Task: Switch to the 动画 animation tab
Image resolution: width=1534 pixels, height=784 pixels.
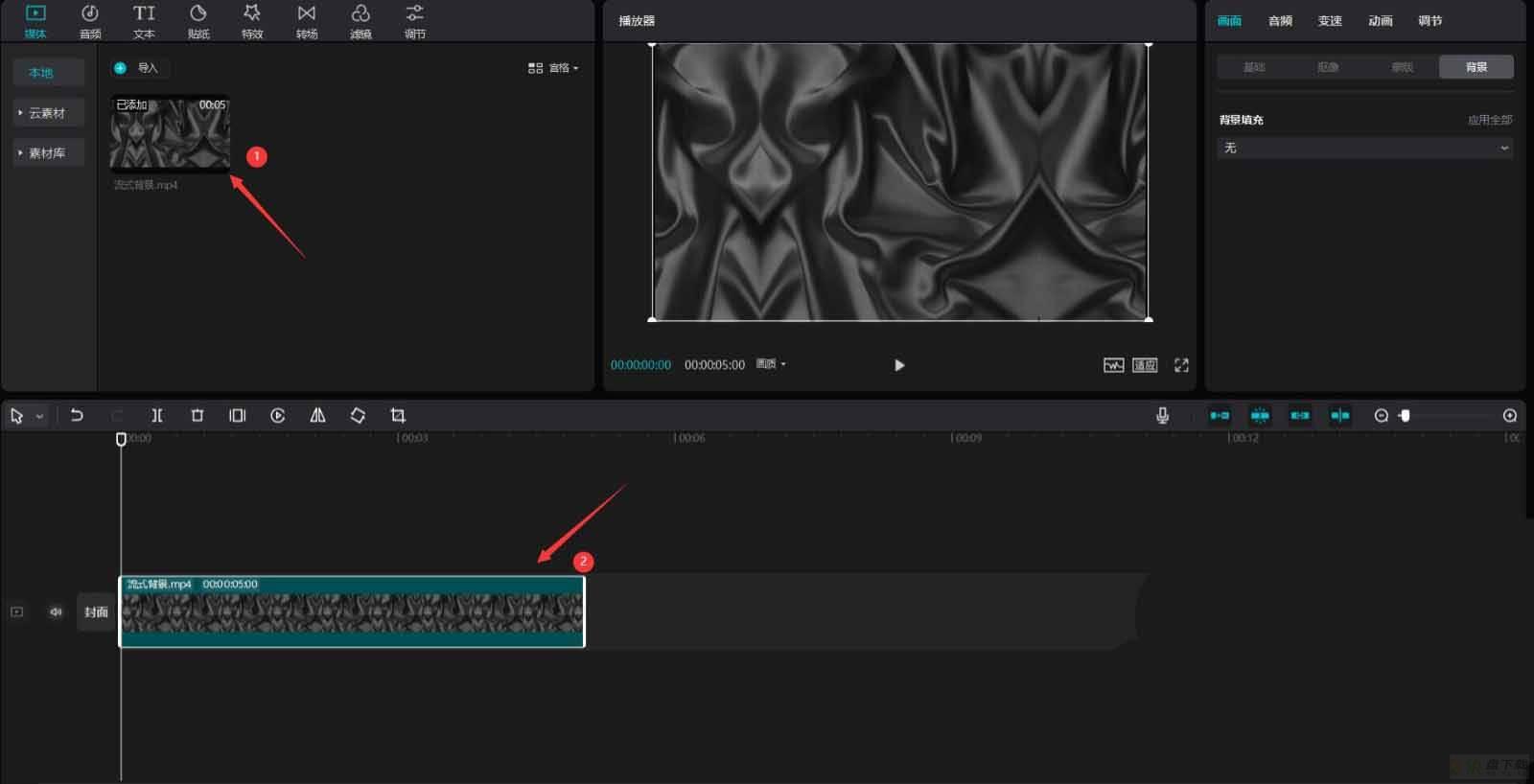Action: [x=1380, y=21]
